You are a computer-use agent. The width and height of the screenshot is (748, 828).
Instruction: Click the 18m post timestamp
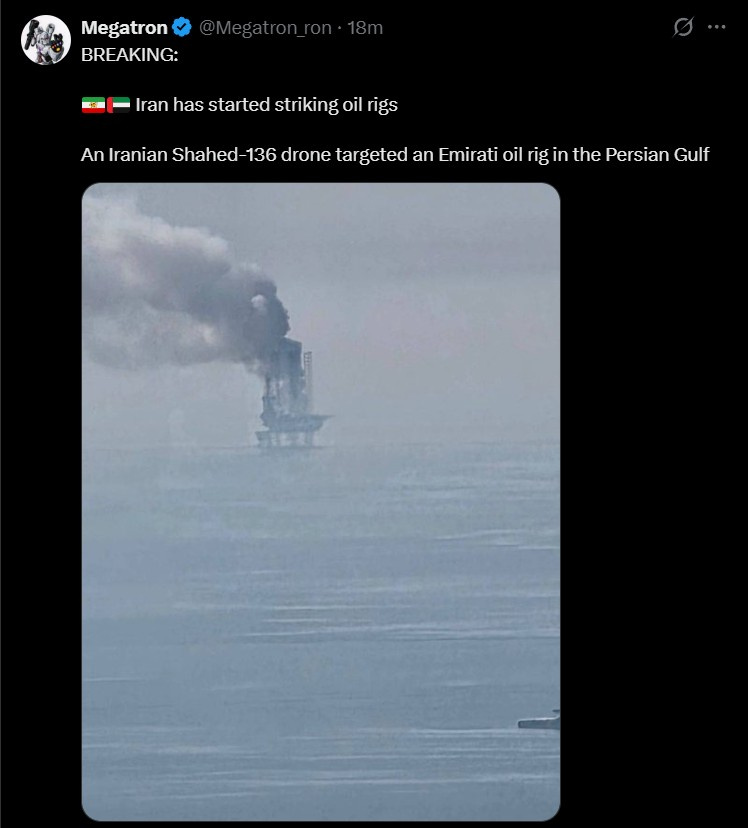tap(365, 27)
